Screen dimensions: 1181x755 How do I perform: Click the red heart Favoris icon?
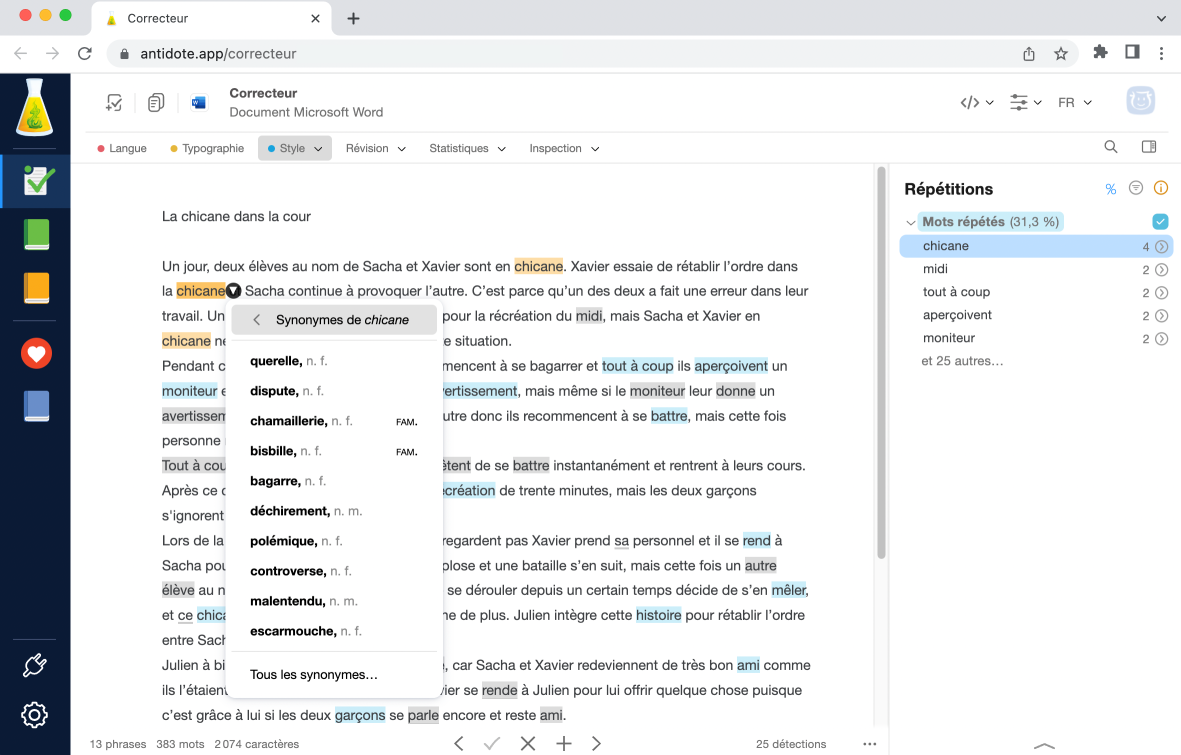click(x=35, y=352)
